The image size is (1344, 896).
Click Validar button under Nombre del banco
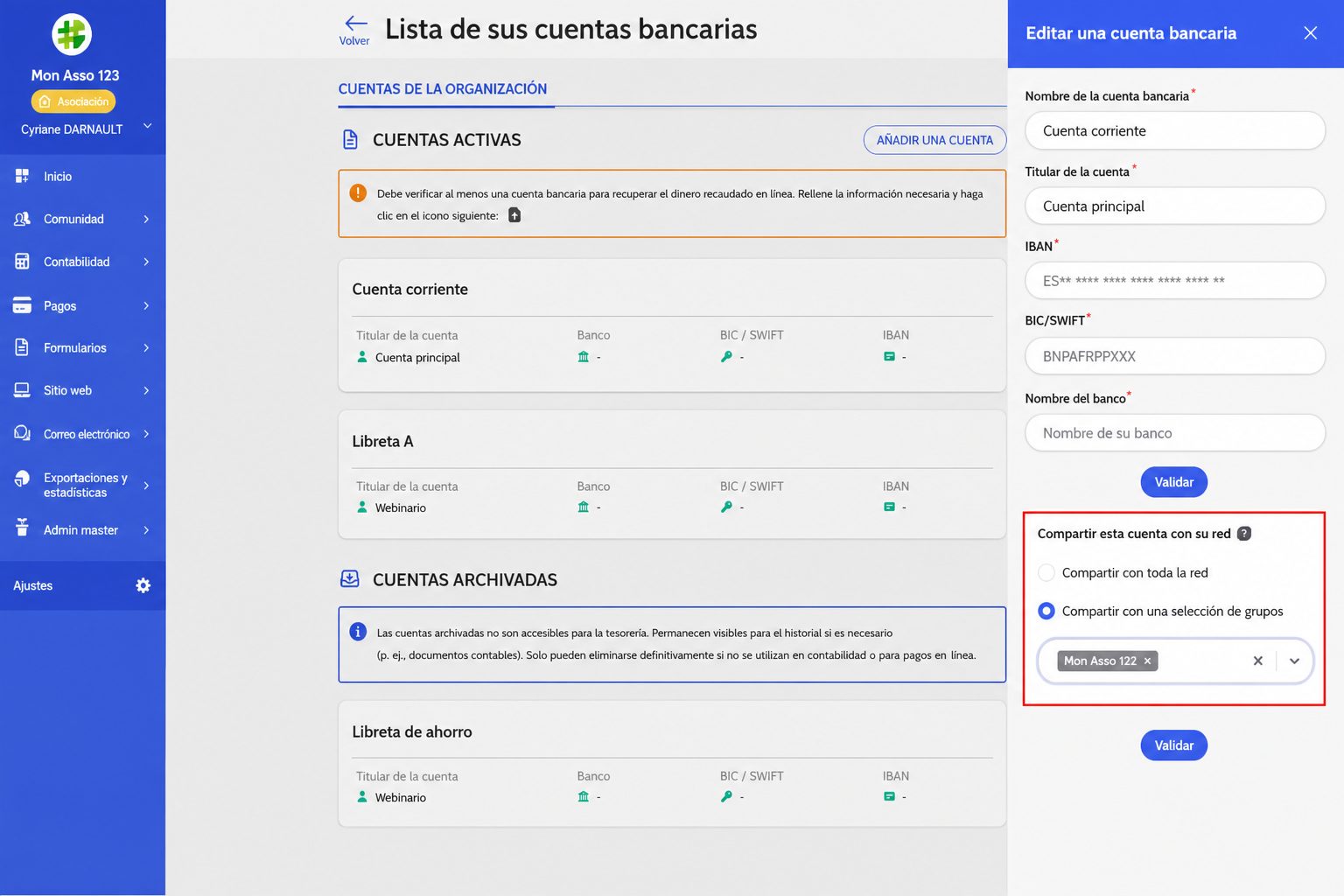1173,482
